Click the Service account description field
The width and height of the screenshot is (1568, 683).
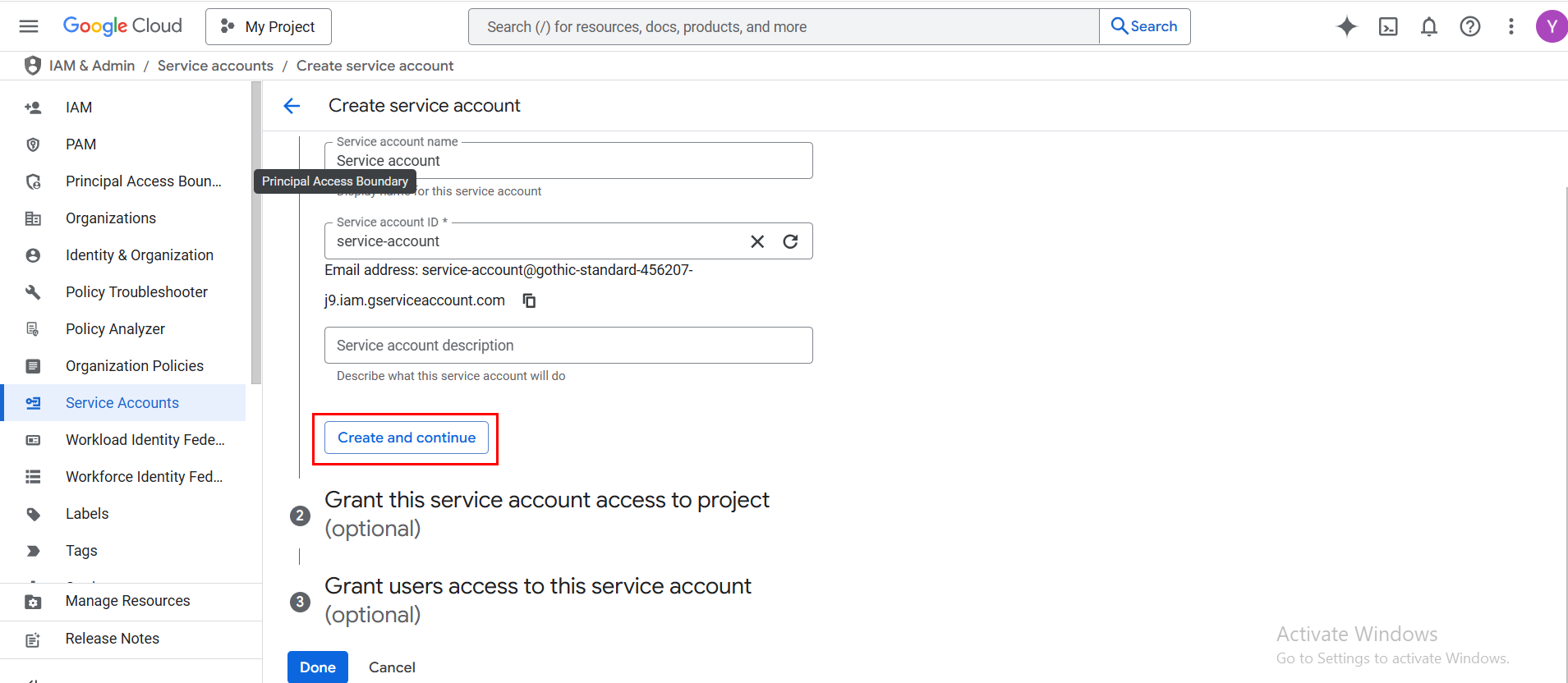[568, 346]
